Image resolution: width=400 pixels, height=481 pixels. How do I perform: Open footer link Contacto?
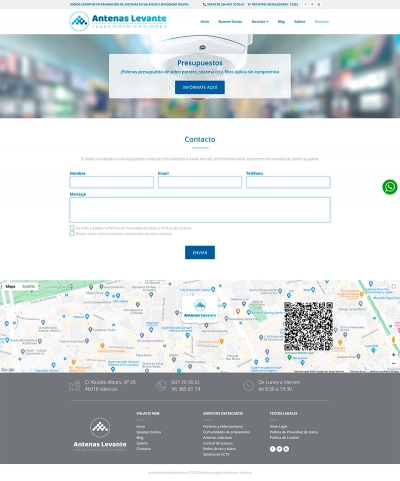coord(143,449)
